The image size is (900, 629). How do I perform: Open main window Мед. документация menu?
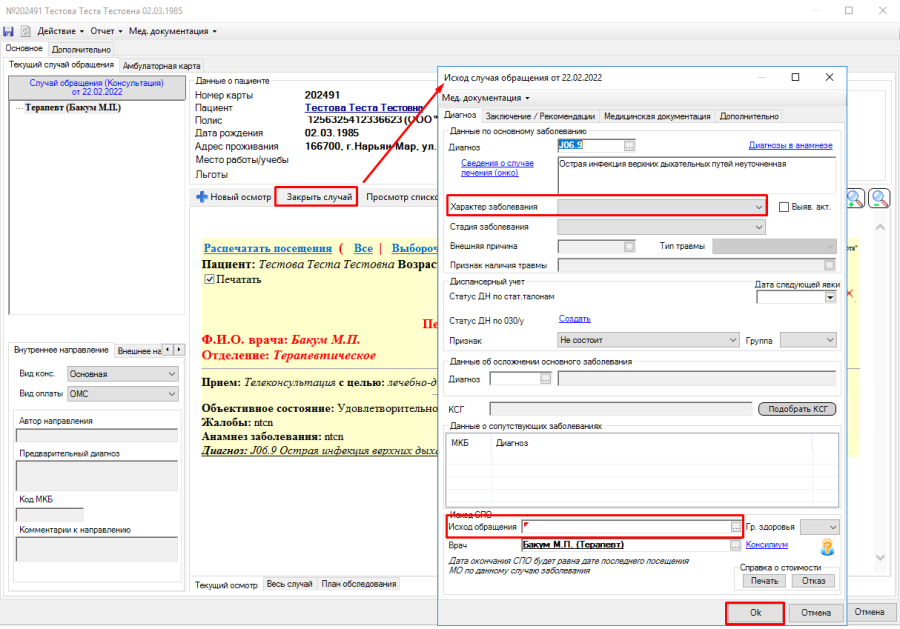click(x=172, y=31)
